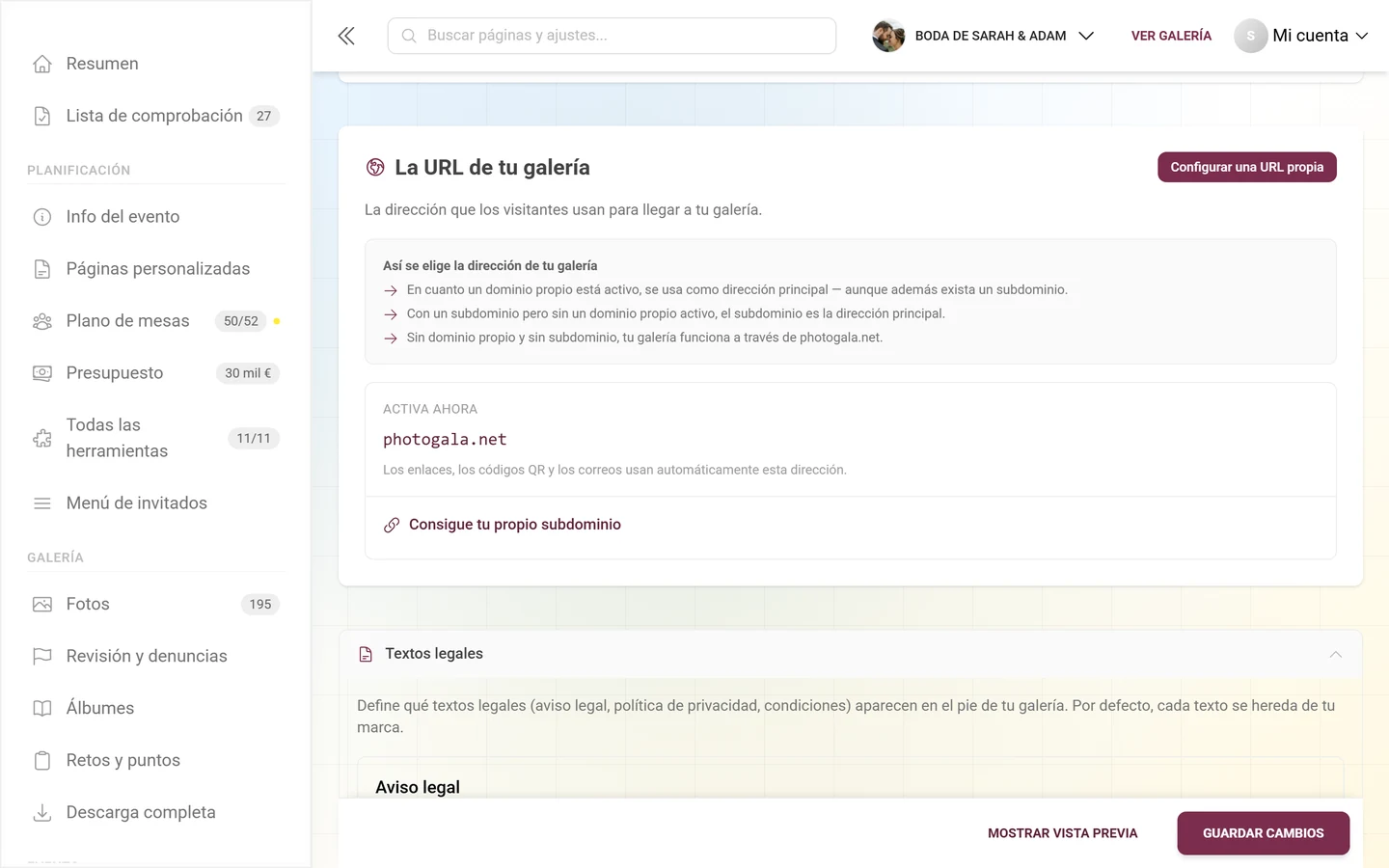
Task: Click the Info del evento info icon
Action: pyautogui.click(x=42, y=217)
